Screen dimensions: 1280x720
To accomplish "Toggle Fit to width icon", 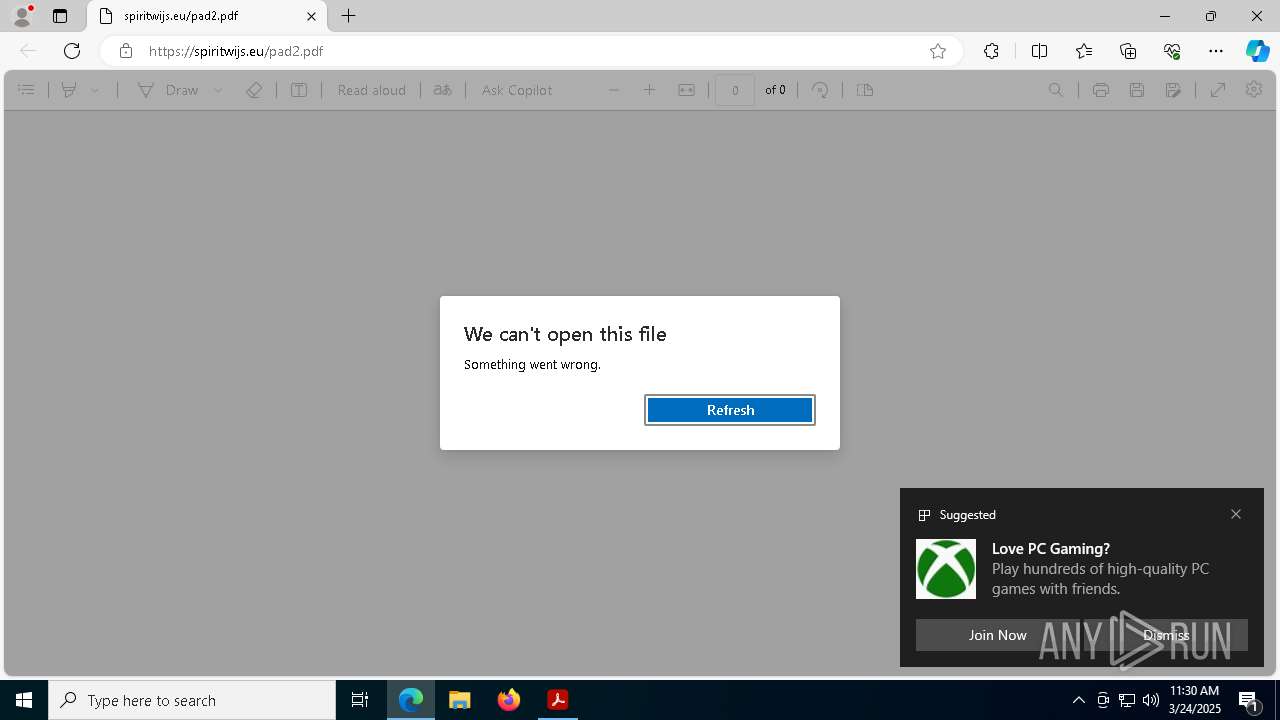I will tap(686, 90).
